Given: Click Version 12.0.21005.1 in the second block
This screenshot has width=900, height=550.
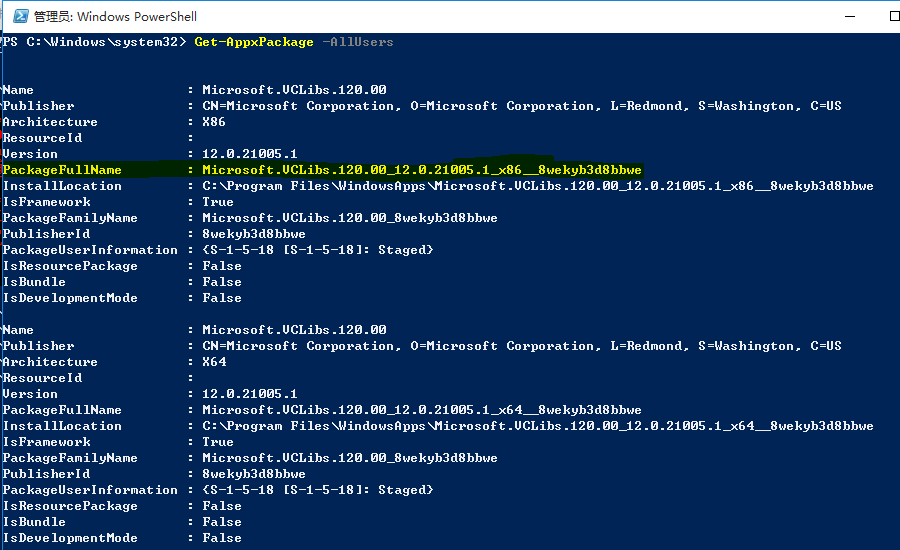Looking at the screenshot, I should point(249,394).
